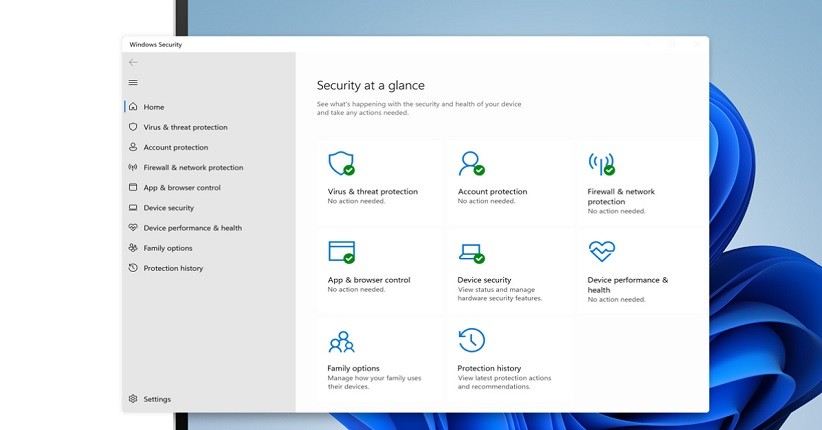Select Virus & threat protection in sidebar
This screenshot has width=822, height=430.
click(x=185, y=127)
